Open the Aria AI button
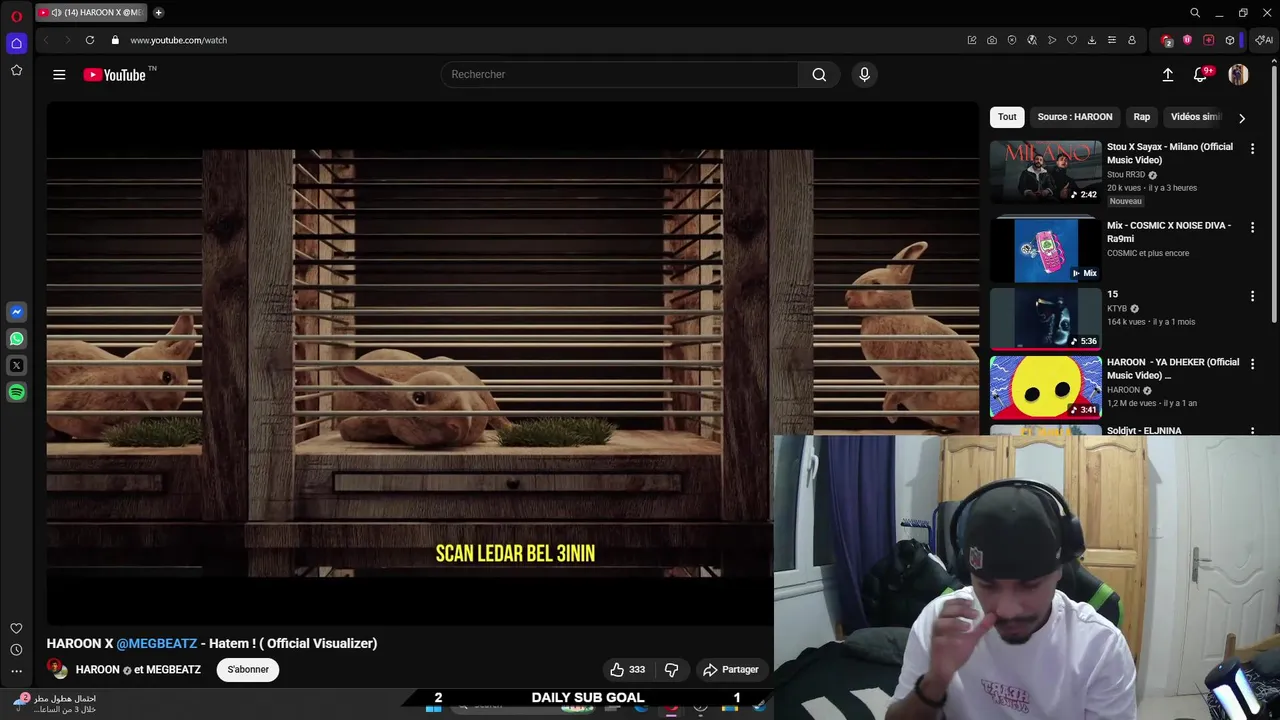Image resolution: width=1280 pixels, height=720 pixels. click(1265, 40)
